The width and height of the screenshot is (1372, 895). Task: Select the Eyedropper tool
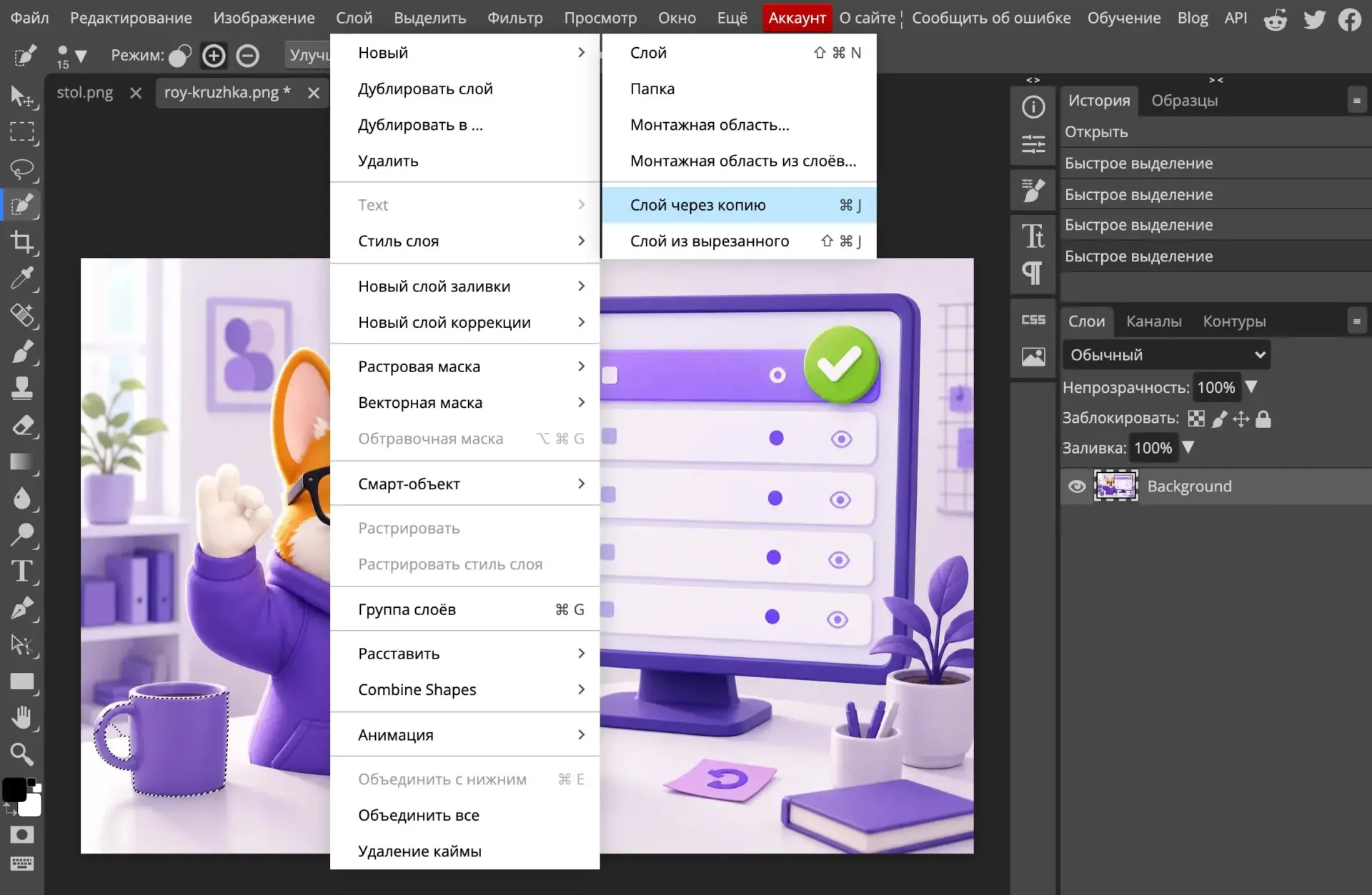[x=21, y=279]
